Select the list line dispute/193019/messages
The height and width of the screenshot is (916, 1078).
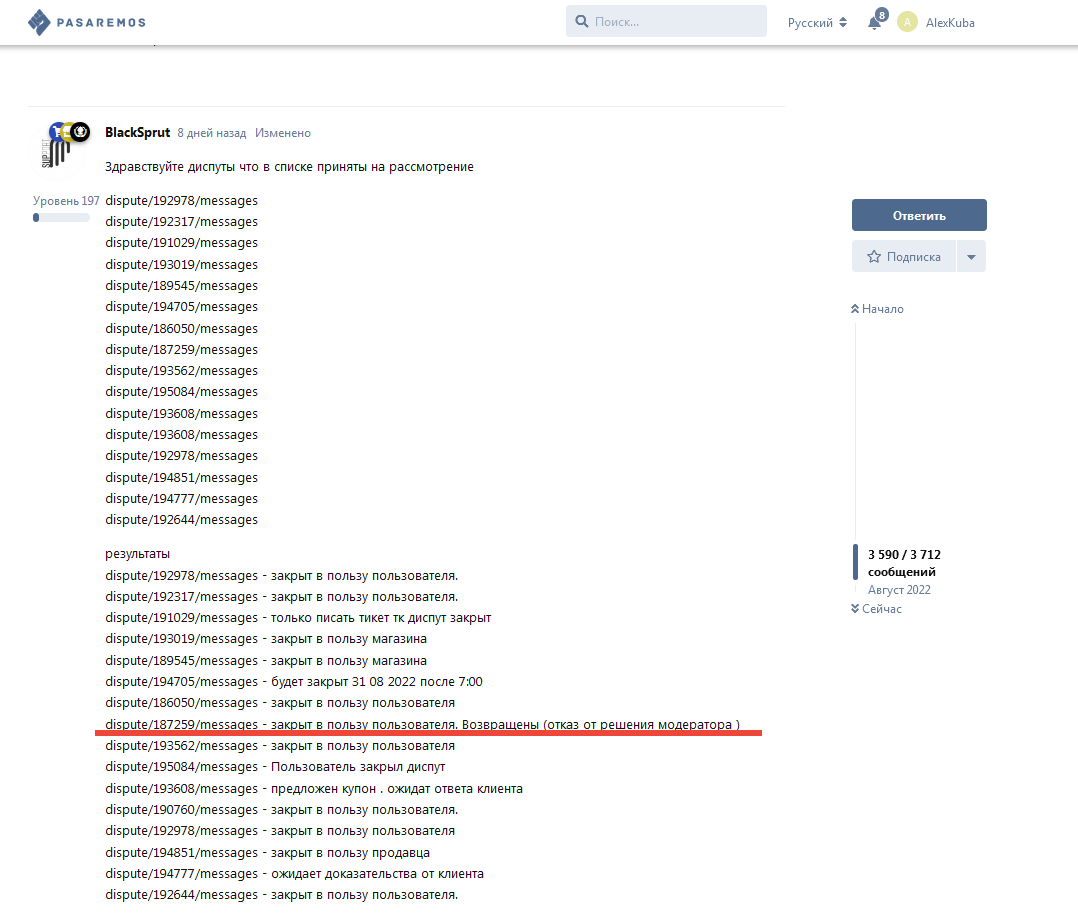tap(182, 265)
